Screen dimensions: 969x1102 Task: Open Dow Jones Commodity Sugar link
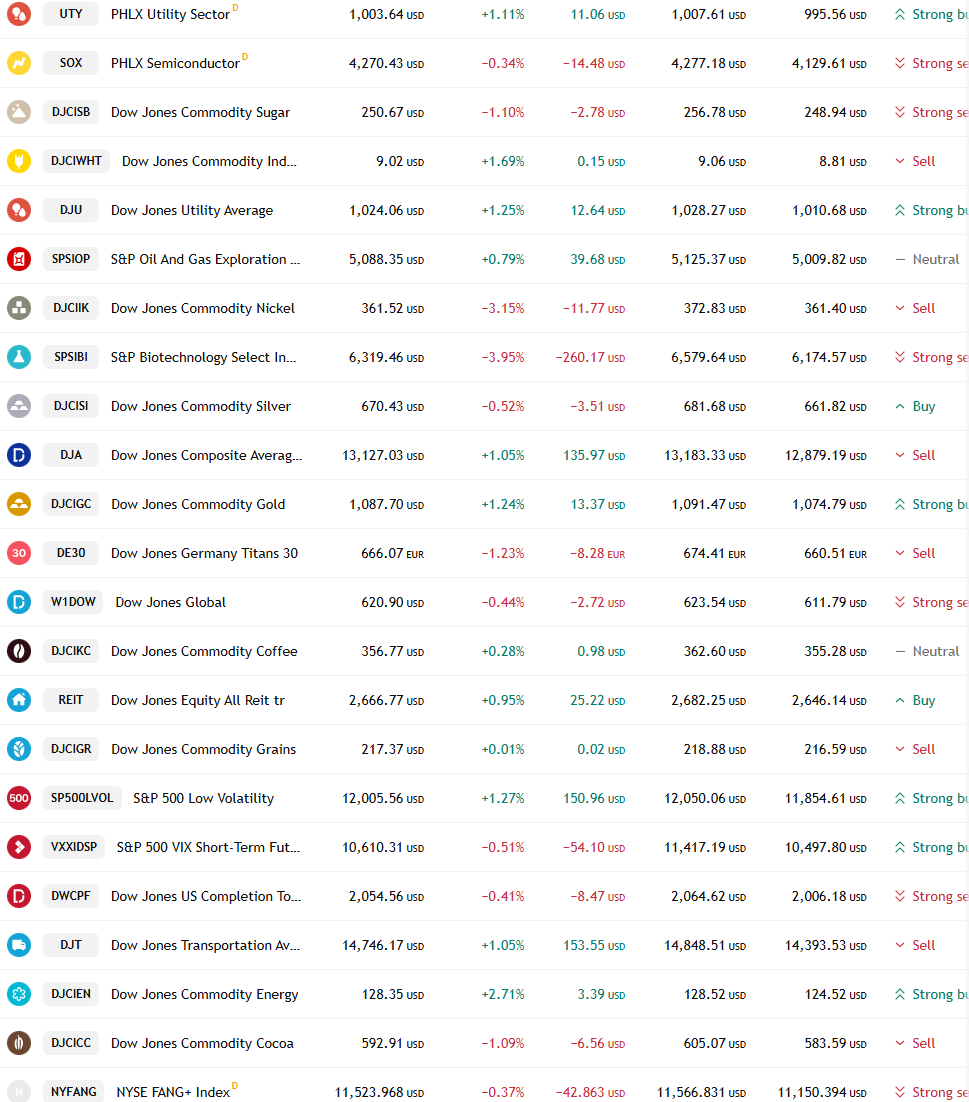200,112
